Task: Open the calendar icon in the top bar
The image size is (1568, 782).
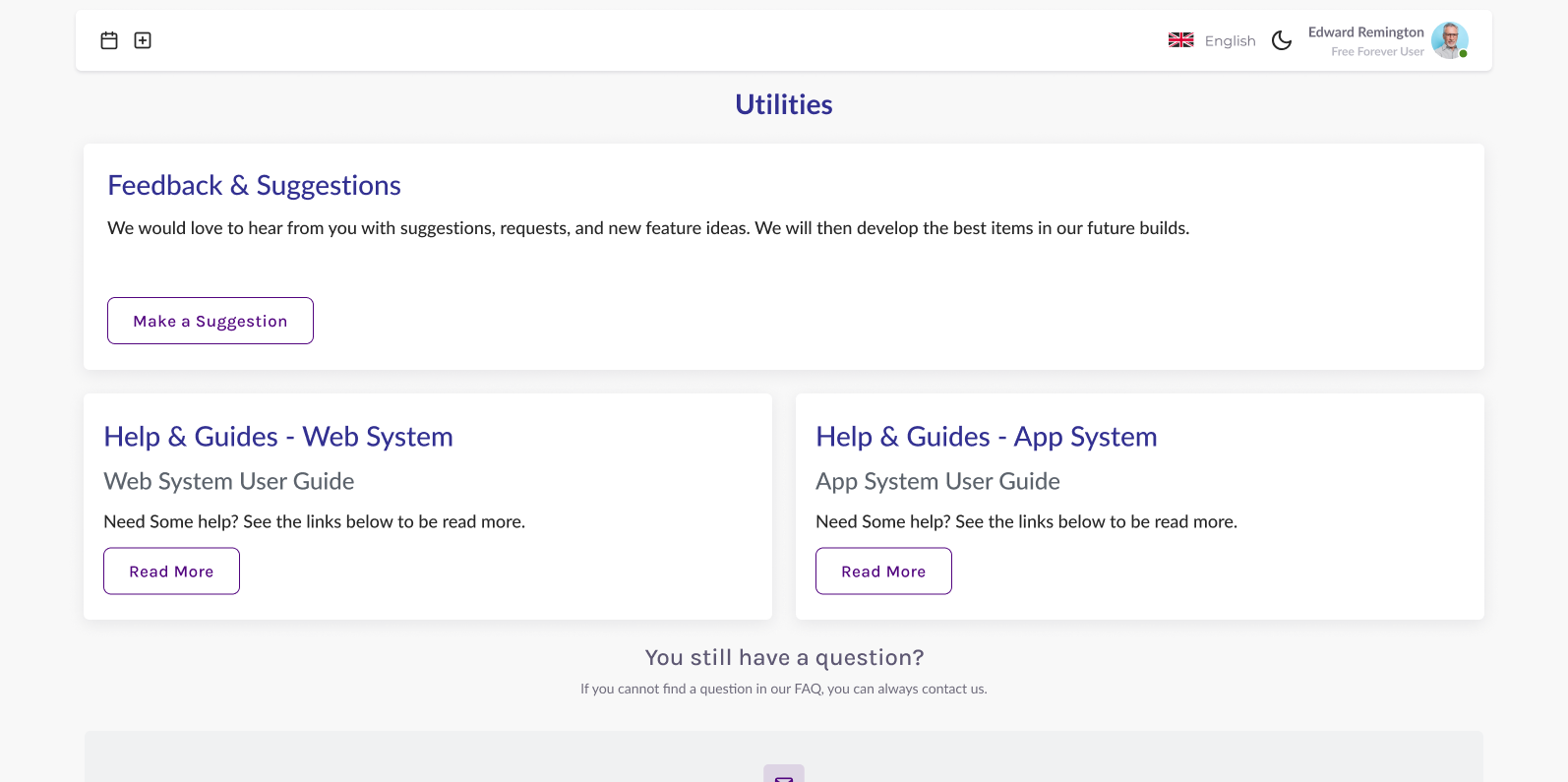Action: (x=109, y=40)
